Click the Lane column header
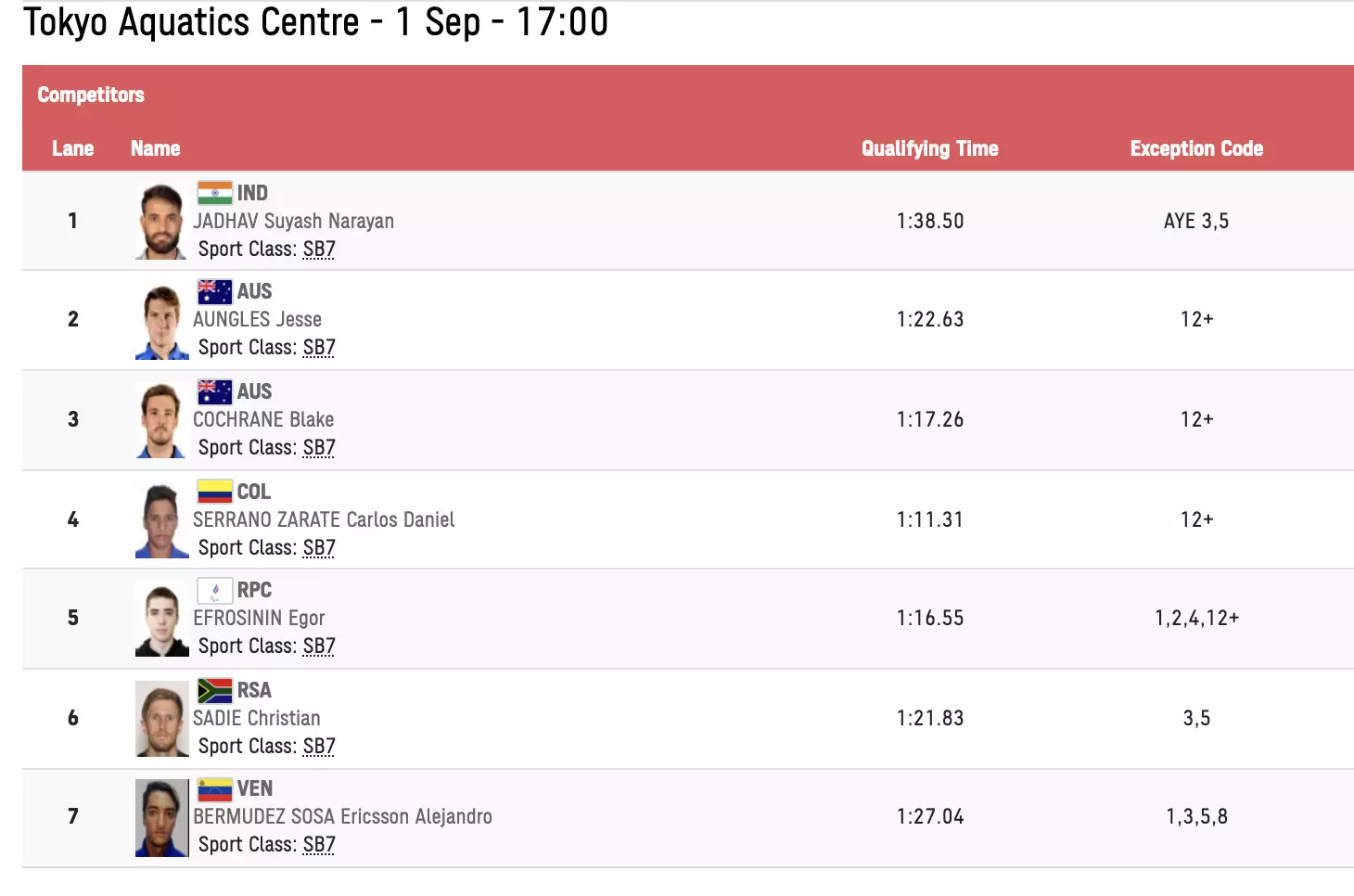 (72, 148)
